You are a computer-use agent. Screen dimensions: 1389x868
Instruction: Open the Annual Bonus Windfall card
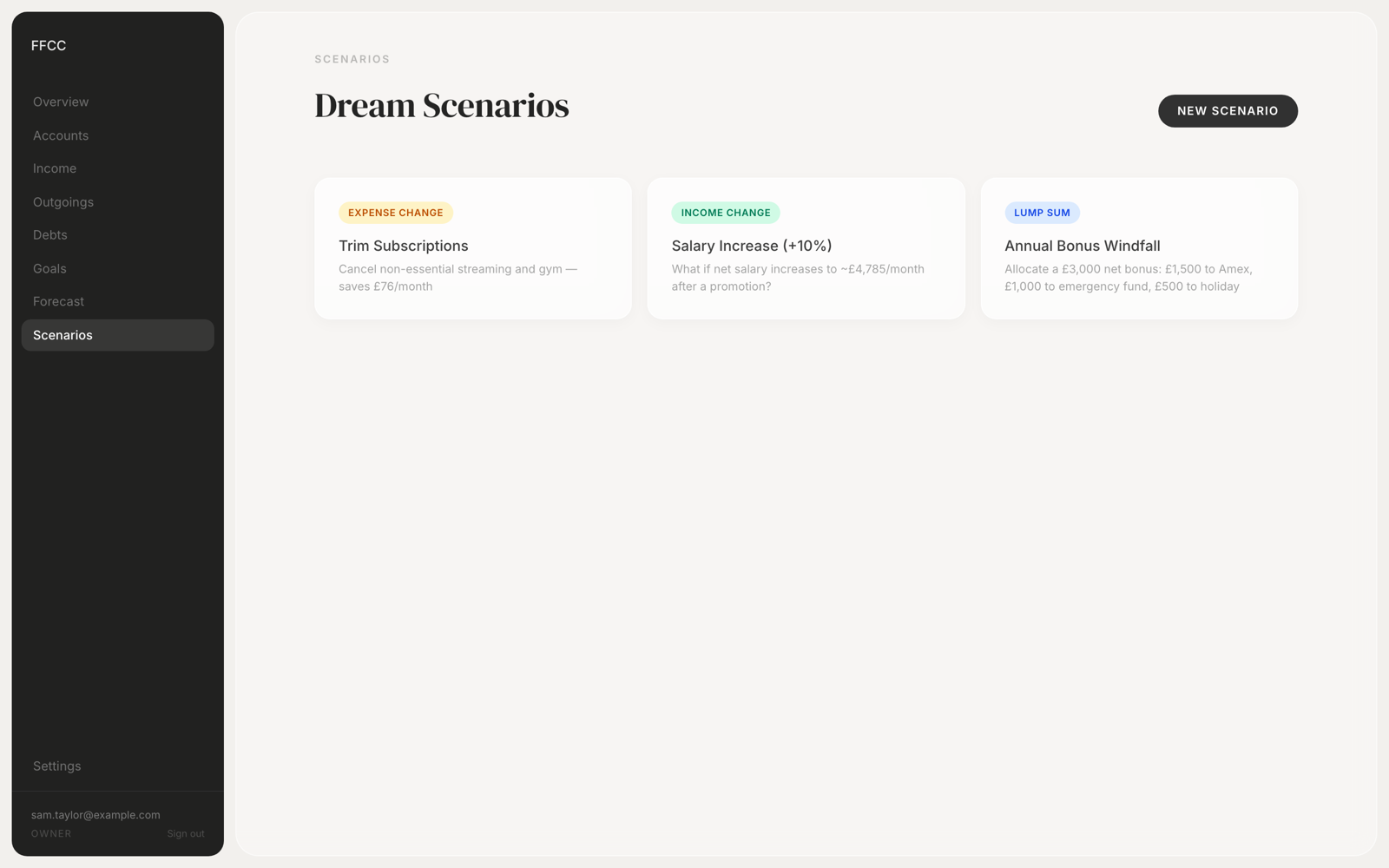coord(1139,248)
